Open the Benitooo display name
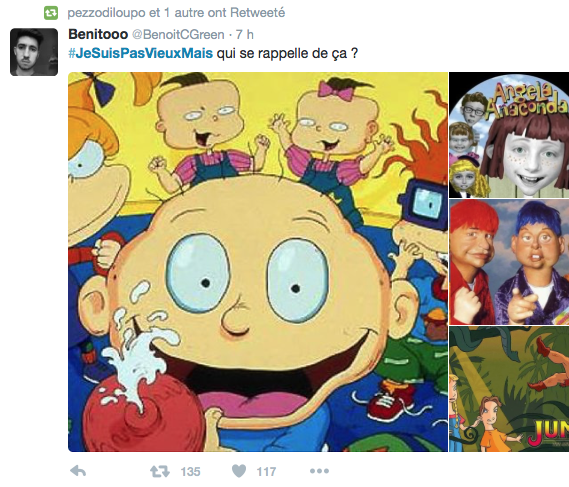569x487 pixels. coord(98,34)
